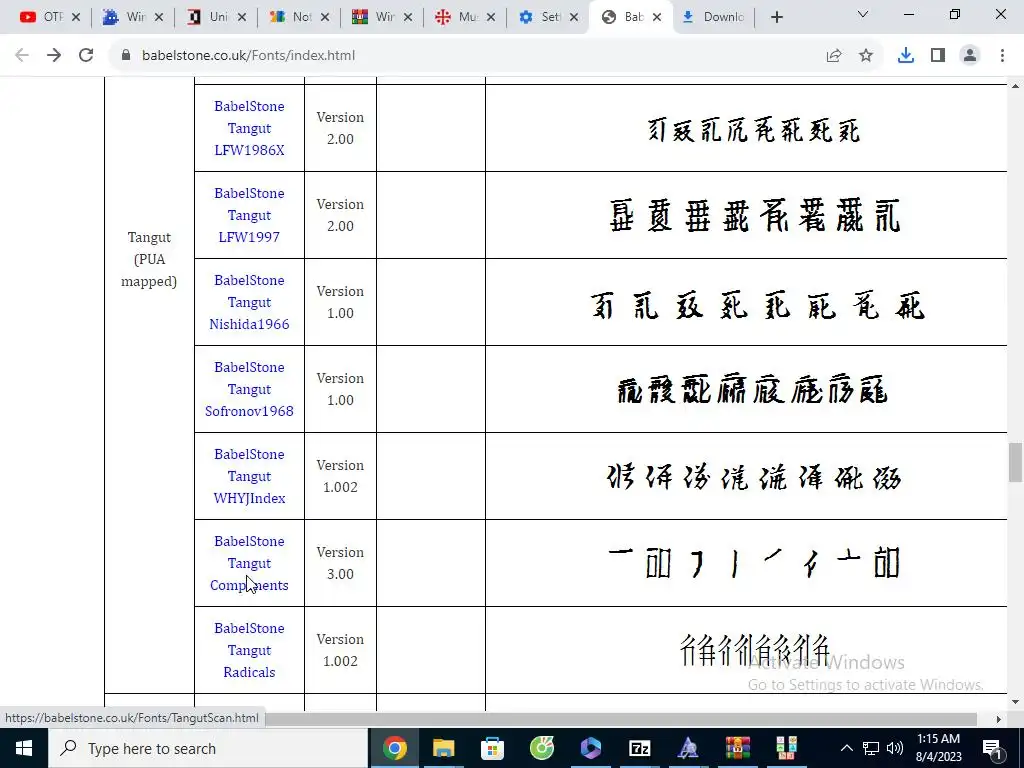Open the BabelStone Tangut LFW1997 link

tap(249, 215)
